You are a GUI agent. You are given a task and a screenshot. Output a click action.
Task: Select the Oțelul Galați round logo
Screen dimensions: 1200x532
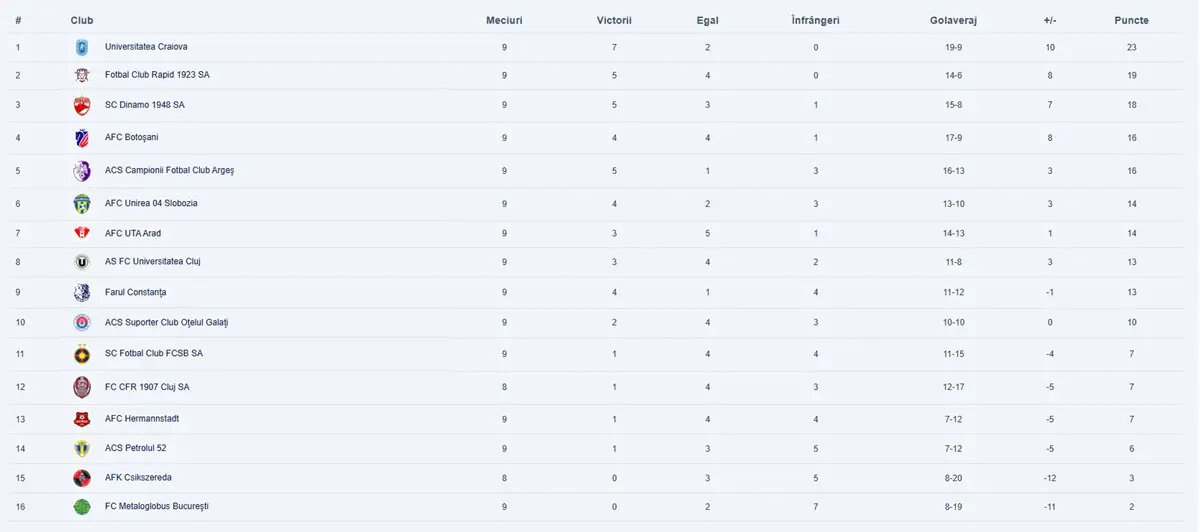tap(82, 322)
